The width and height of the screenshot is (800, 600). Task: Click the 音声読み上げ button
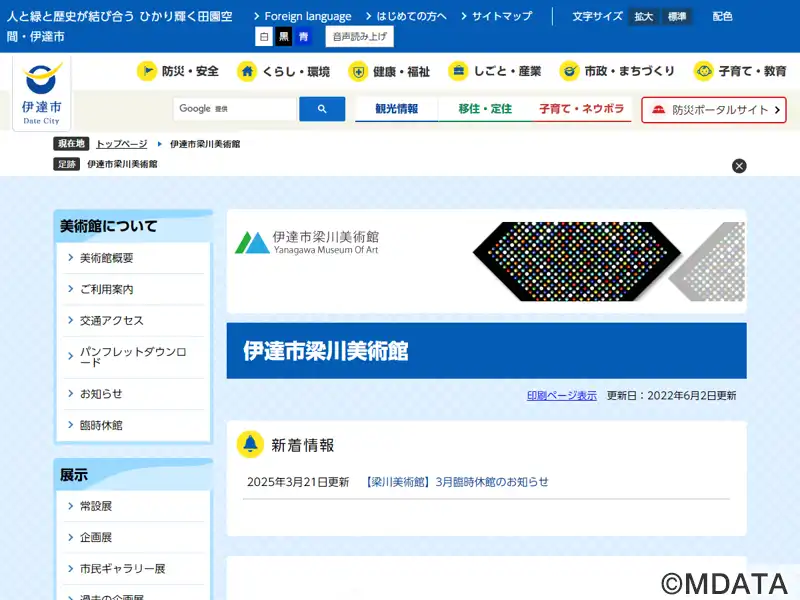pos(360,37)
